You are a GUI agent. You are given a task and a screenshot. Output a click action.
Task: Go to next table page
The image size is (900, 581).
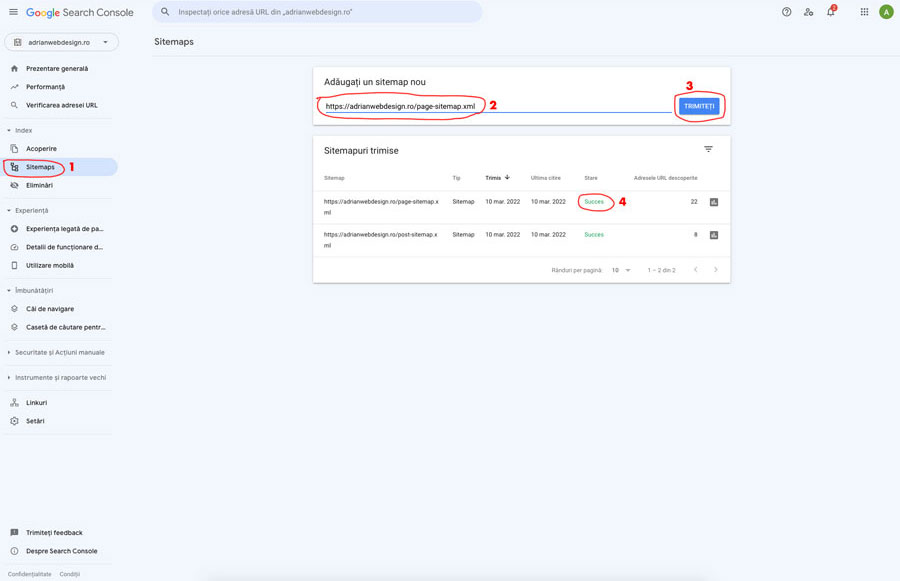pyautogui.click(x=715, y=270)
